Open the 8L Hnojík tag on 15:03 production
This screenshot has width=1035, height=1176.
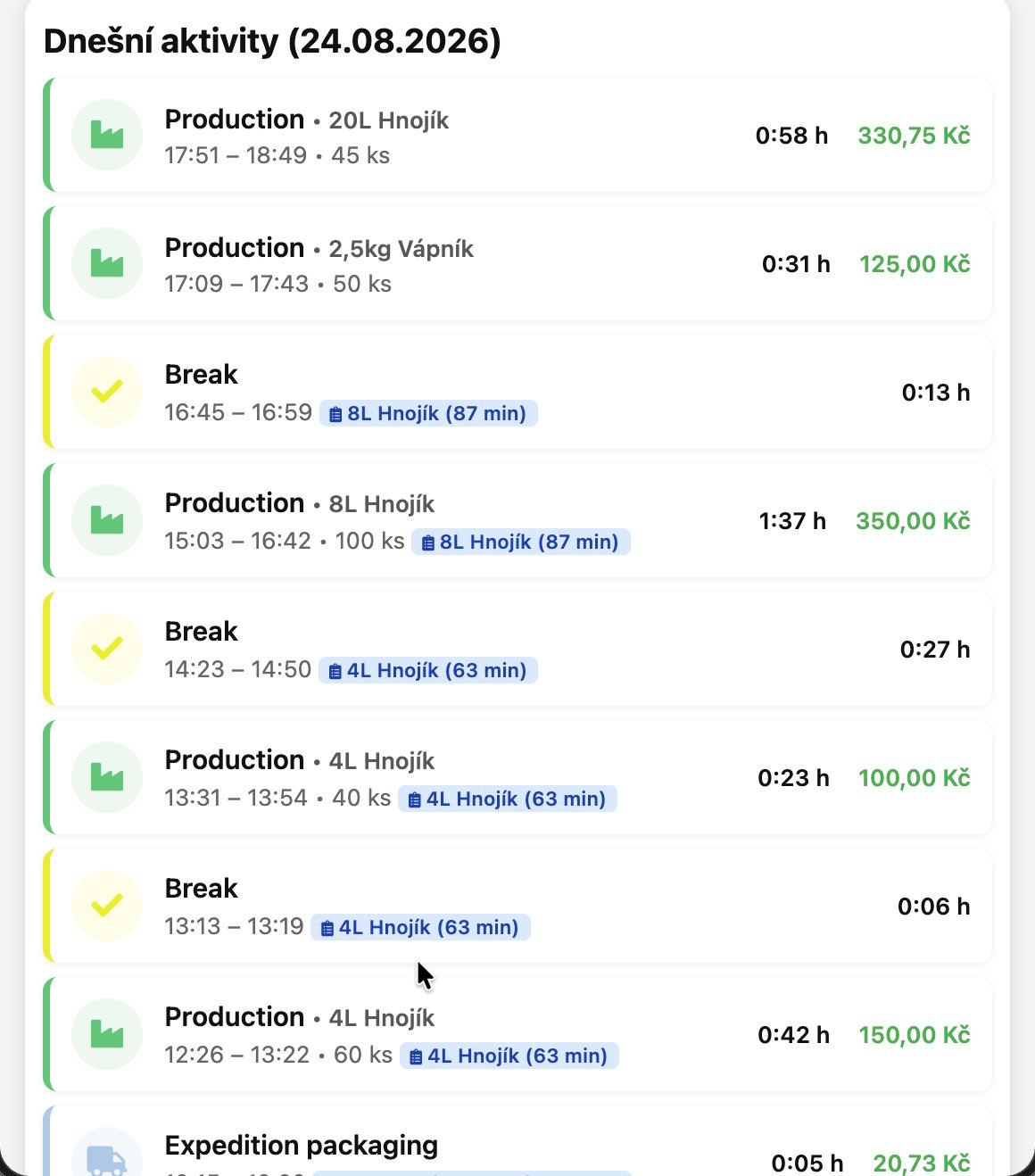click(521, 542)
